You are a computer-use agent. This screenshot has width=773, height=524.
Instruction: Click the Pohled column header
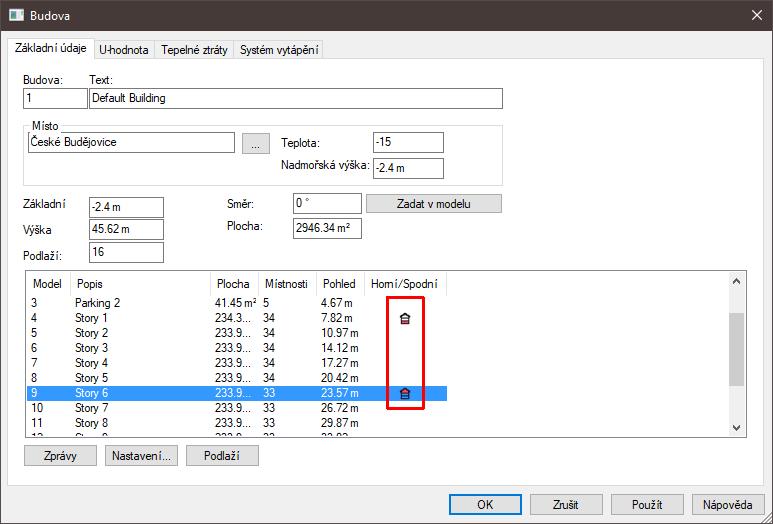tap(340, 284)
